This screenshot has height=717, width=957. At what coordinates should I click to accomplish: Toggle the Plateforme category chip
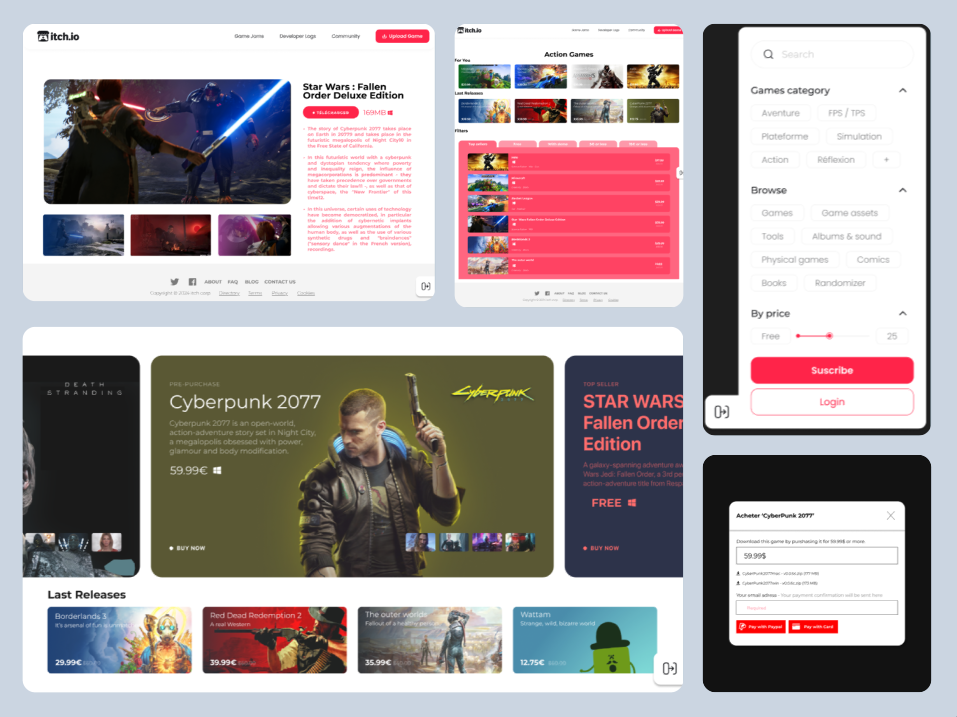[785, 136]
